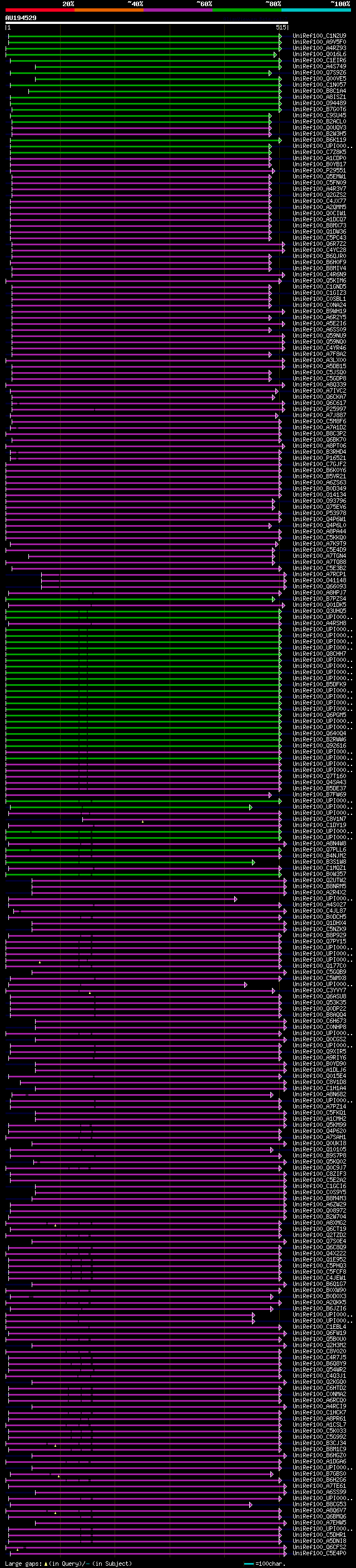Click the green alignment bar for UniRef100_Q7S9Z6
Viewport: 356px width, 1568px height.
point(141,73)
